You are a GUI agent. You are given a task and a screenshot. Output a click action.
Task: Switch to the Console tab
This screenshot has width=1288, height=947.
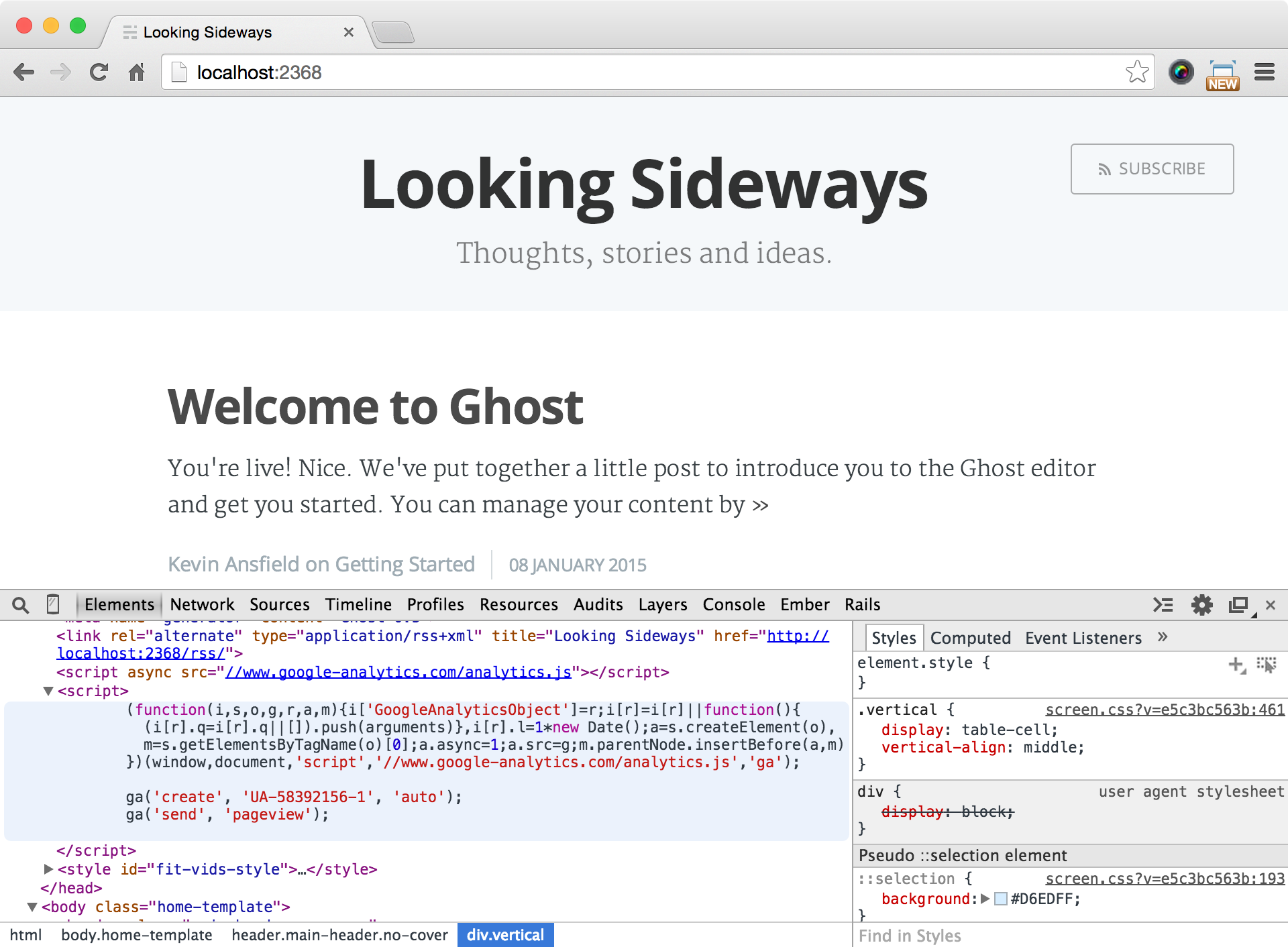coord(733,605)
